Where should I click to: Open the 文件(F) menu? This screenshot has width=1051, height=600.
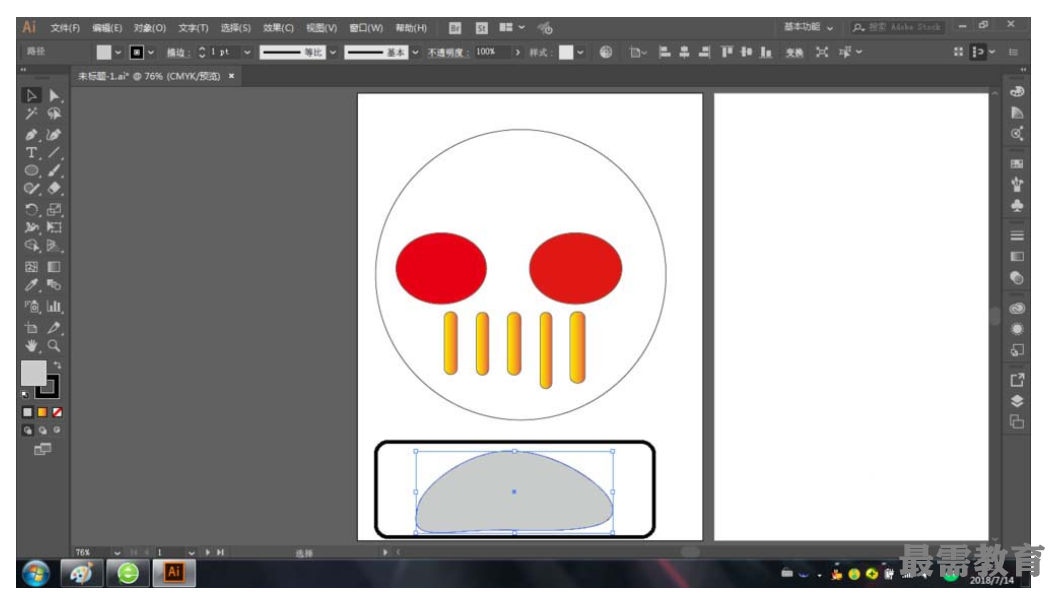(65, 28)
